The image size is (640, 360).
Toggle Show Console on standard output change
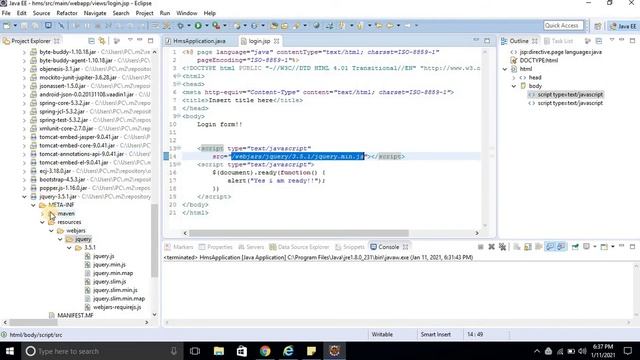550,247
